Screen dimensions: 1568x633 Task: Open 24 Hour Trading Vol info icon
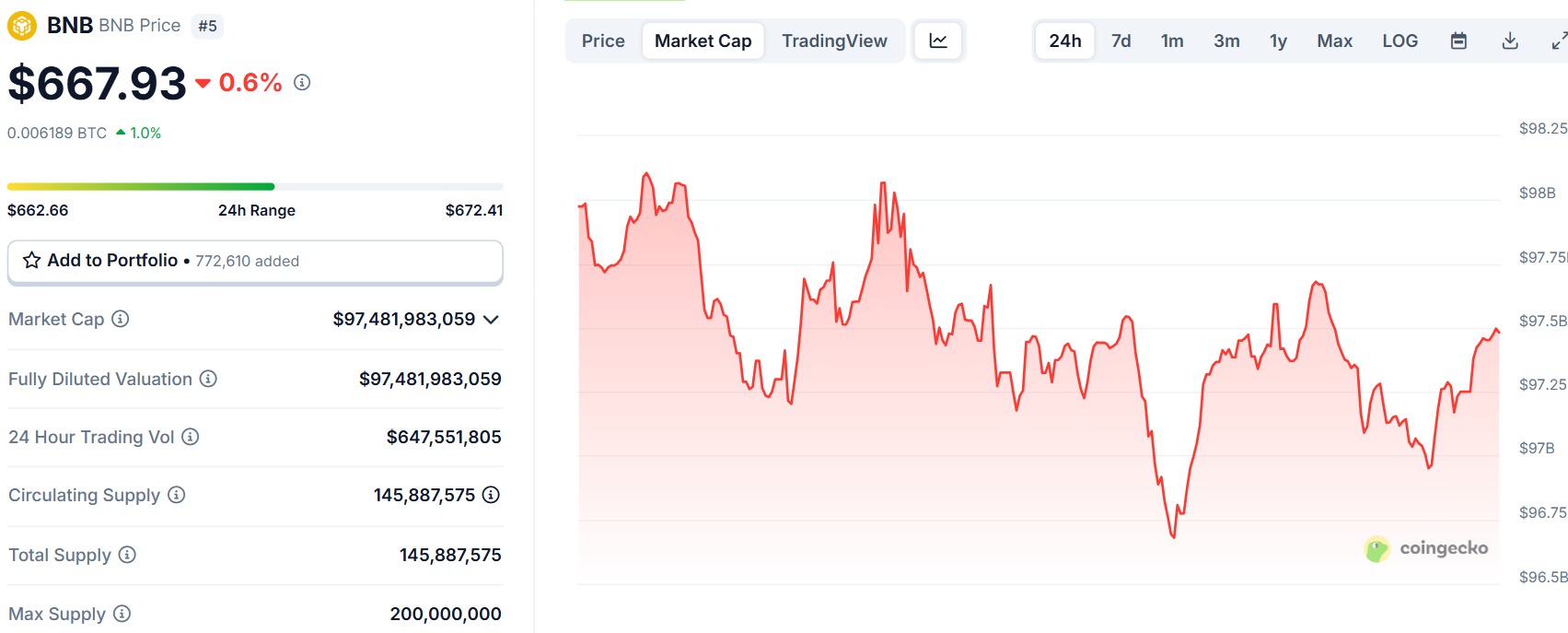point(191,437)
